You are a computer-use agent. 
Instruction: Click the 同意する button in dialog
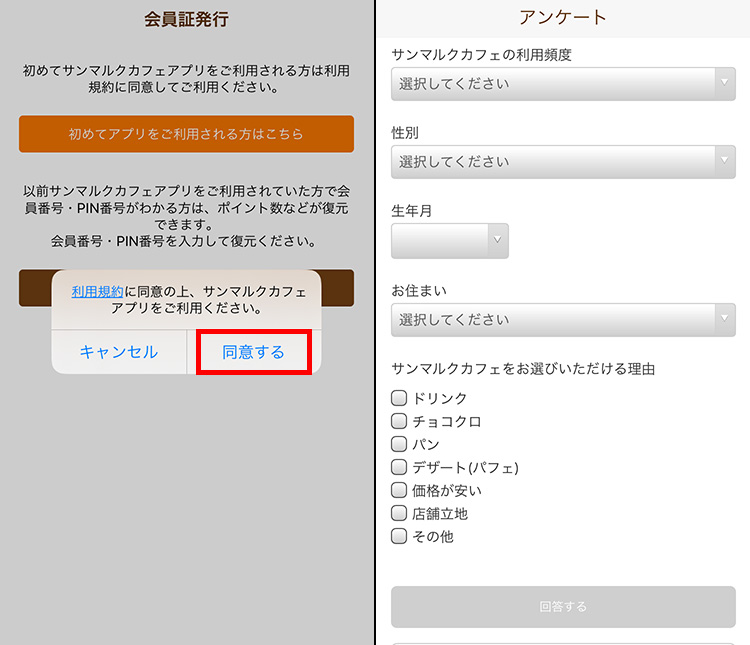point(254,352)
